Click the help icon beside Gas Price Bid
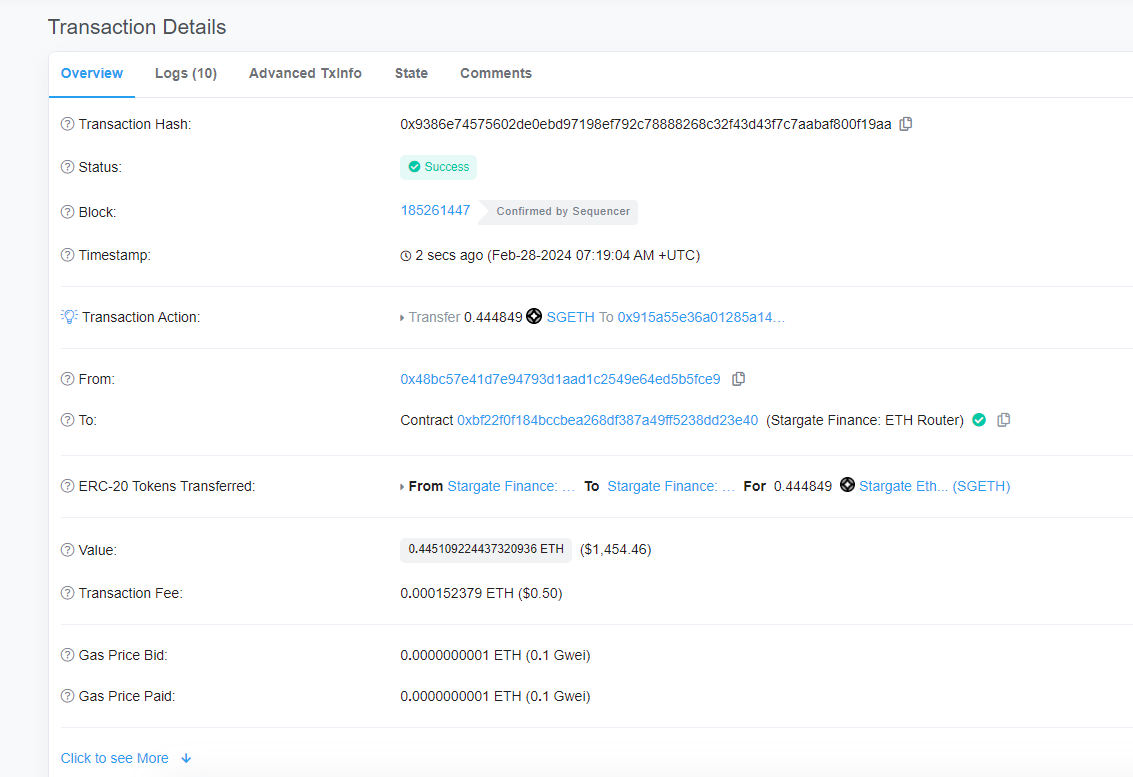The height and width of the screenshot is (777, 1133). (x=67, y=655)
